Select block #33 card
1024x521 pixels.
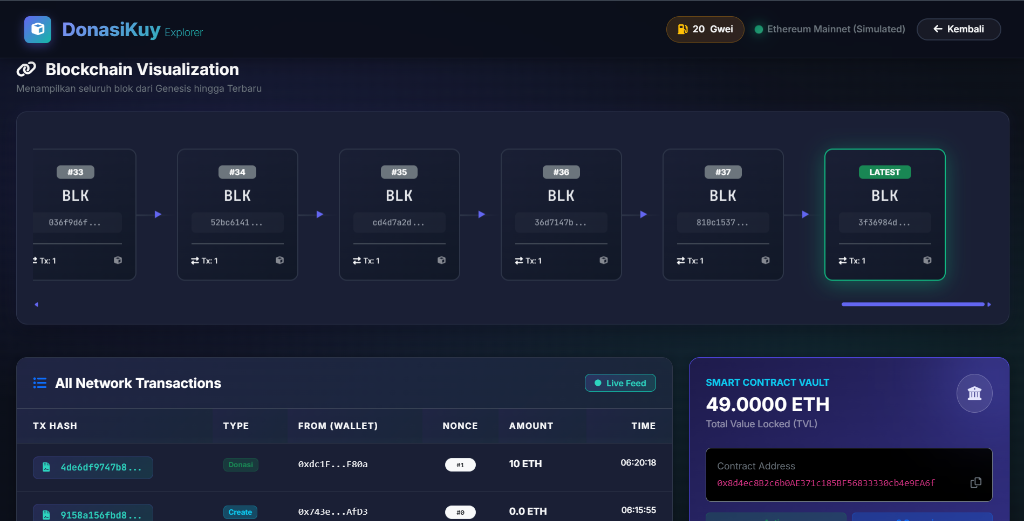pos(84,215)
